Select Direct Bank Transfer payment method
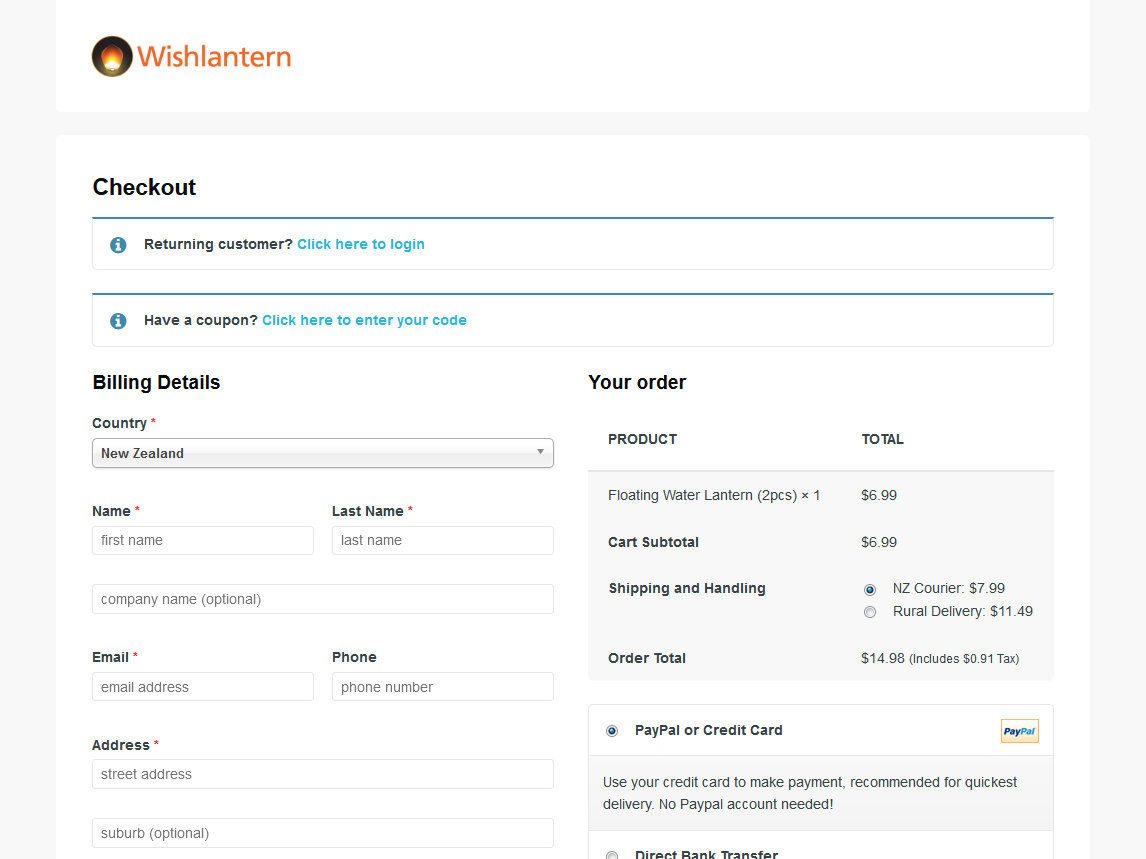 [x=612, y=855]
